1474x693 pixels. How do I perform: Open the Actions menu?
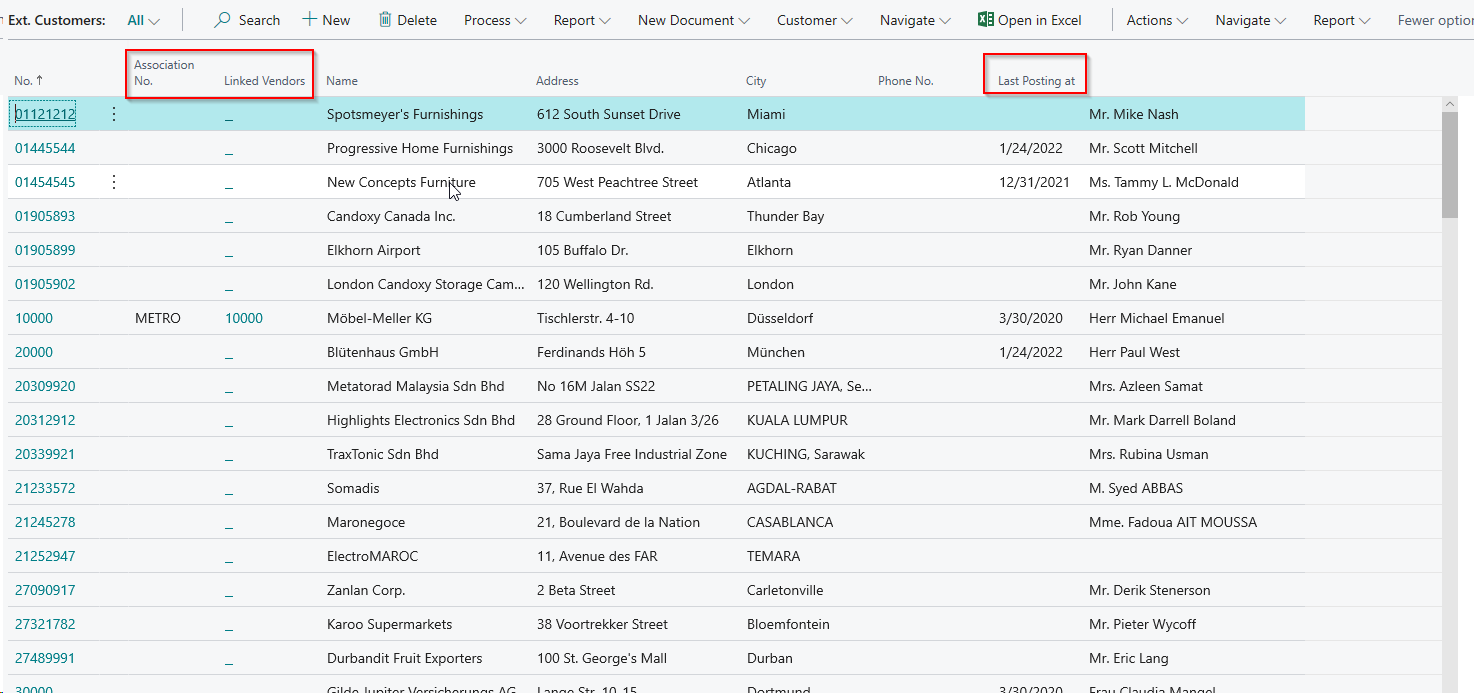click(1157, 20)
